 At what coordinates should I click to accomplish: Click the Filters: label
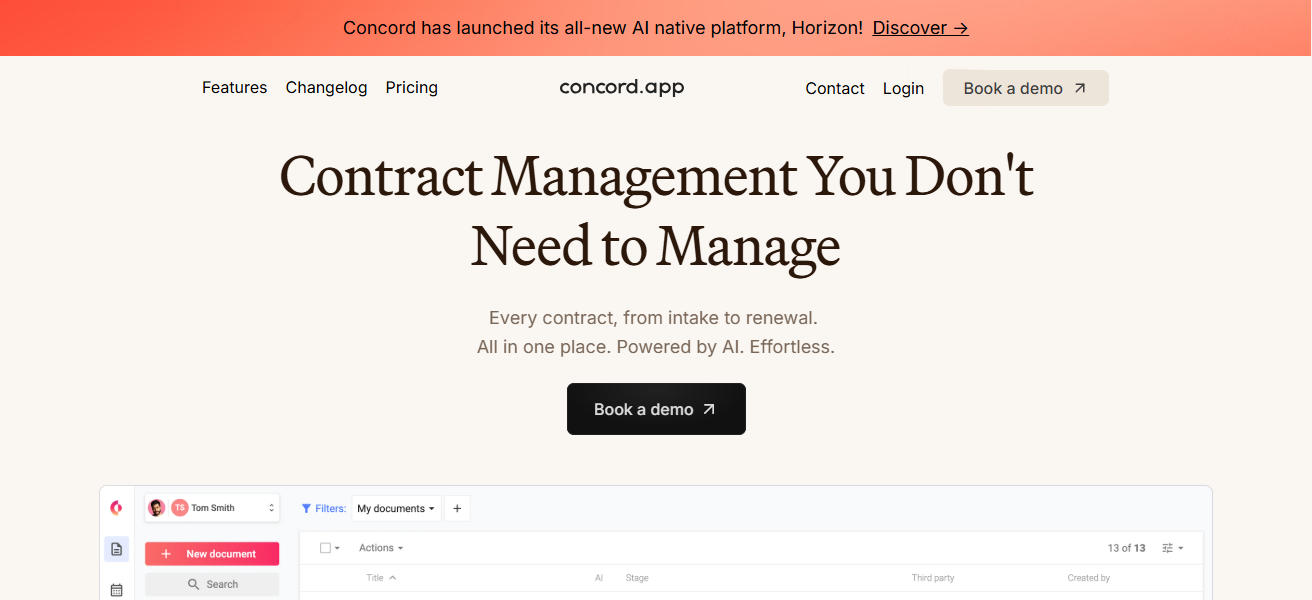pos(331,509)
